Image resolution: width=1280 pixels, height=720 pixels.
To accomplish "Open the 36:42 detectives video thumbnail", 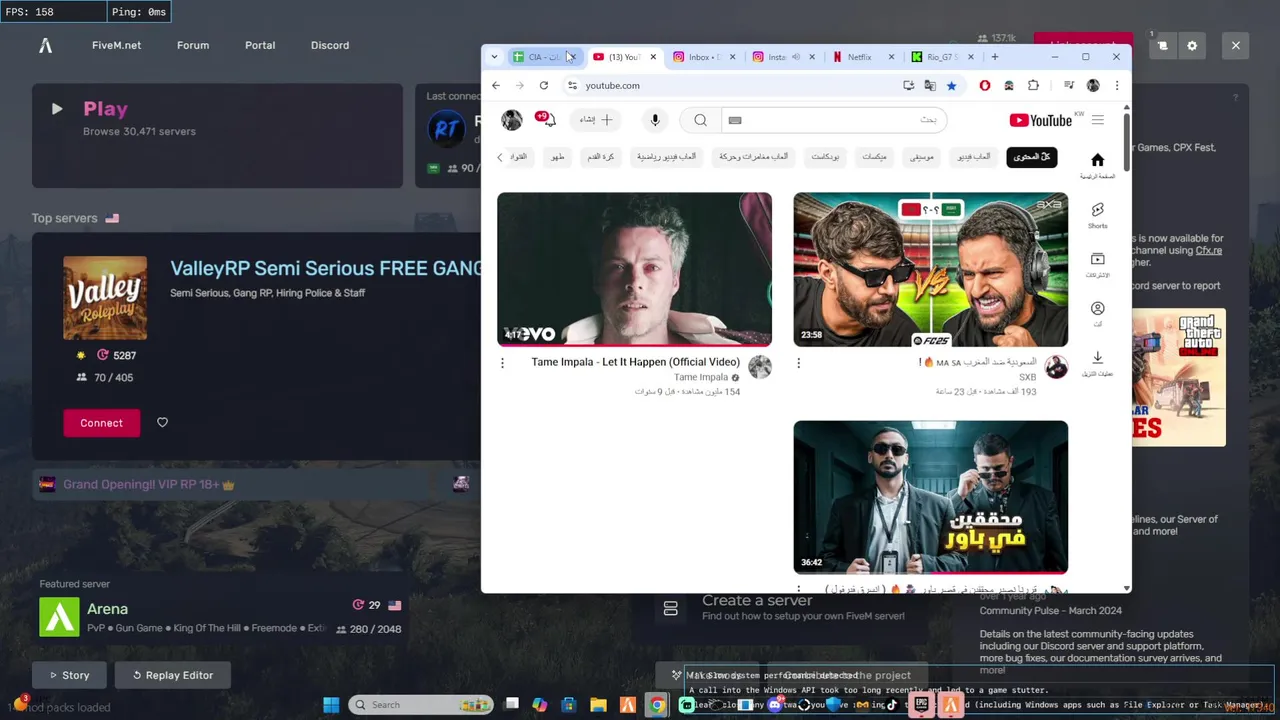I will tap(930, 497).
